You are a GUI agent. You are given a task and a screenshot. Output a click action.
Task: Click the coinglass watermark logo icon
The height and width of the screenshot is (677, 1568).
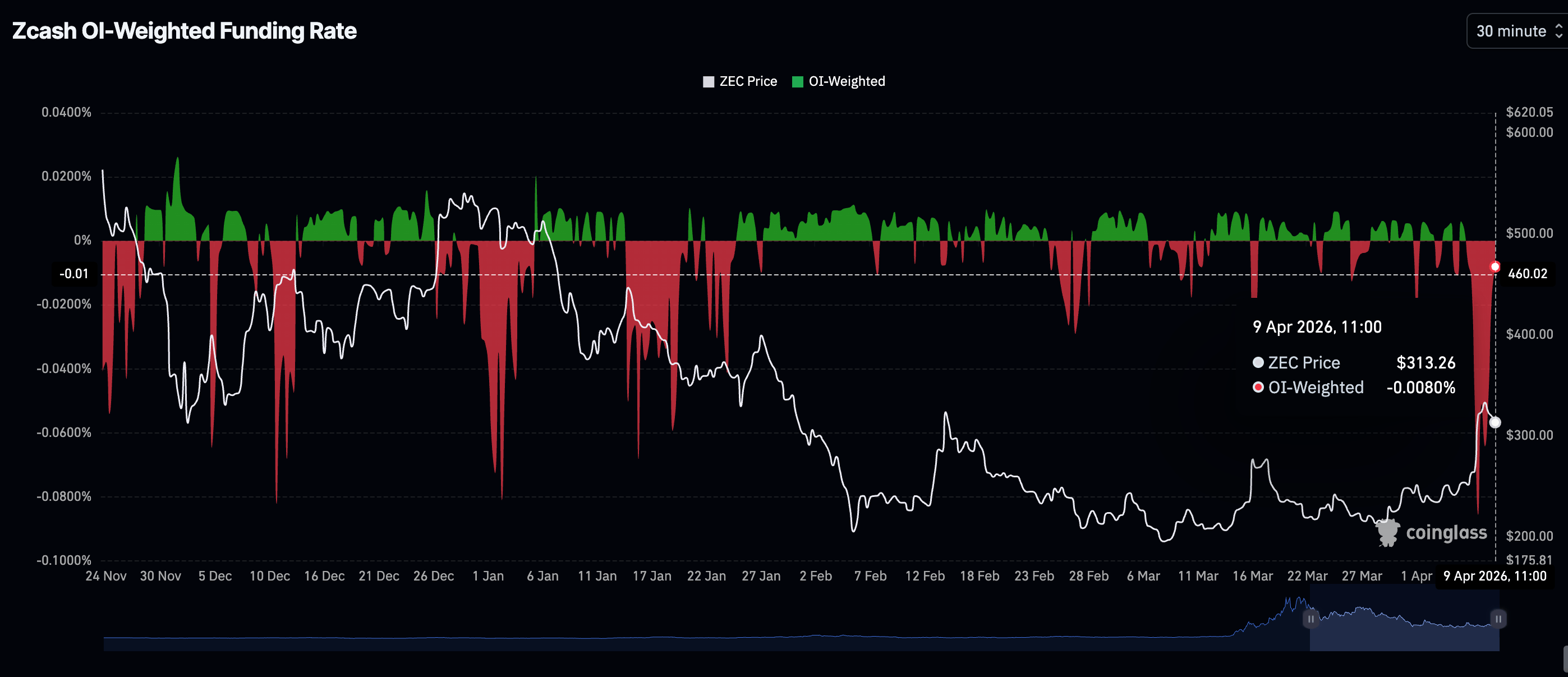tap(1388, 533)
